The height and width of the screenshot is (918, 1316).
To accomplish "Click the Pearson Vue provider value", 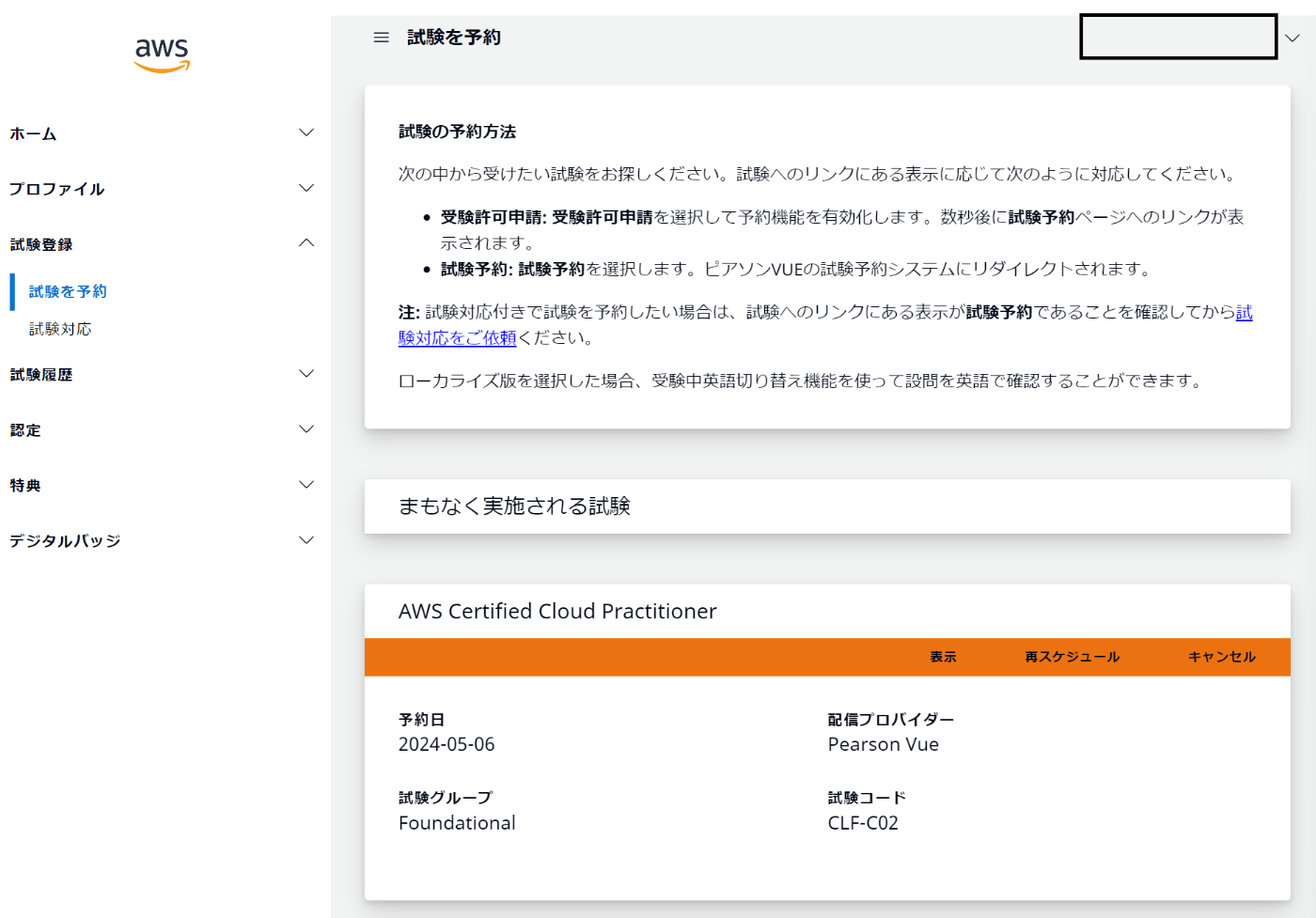I will click(884, 744).
